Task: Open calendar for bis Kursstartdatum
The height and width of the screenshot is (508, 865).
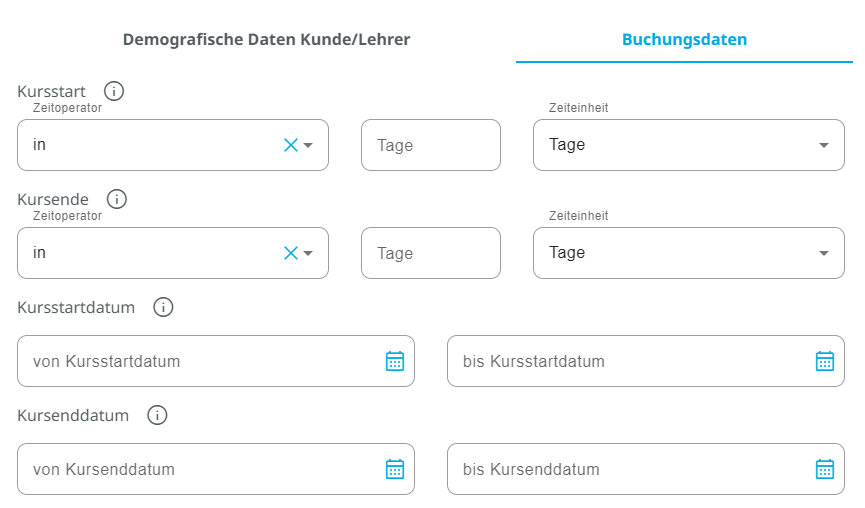Action: pyautogui.click(x=825, y=361)
